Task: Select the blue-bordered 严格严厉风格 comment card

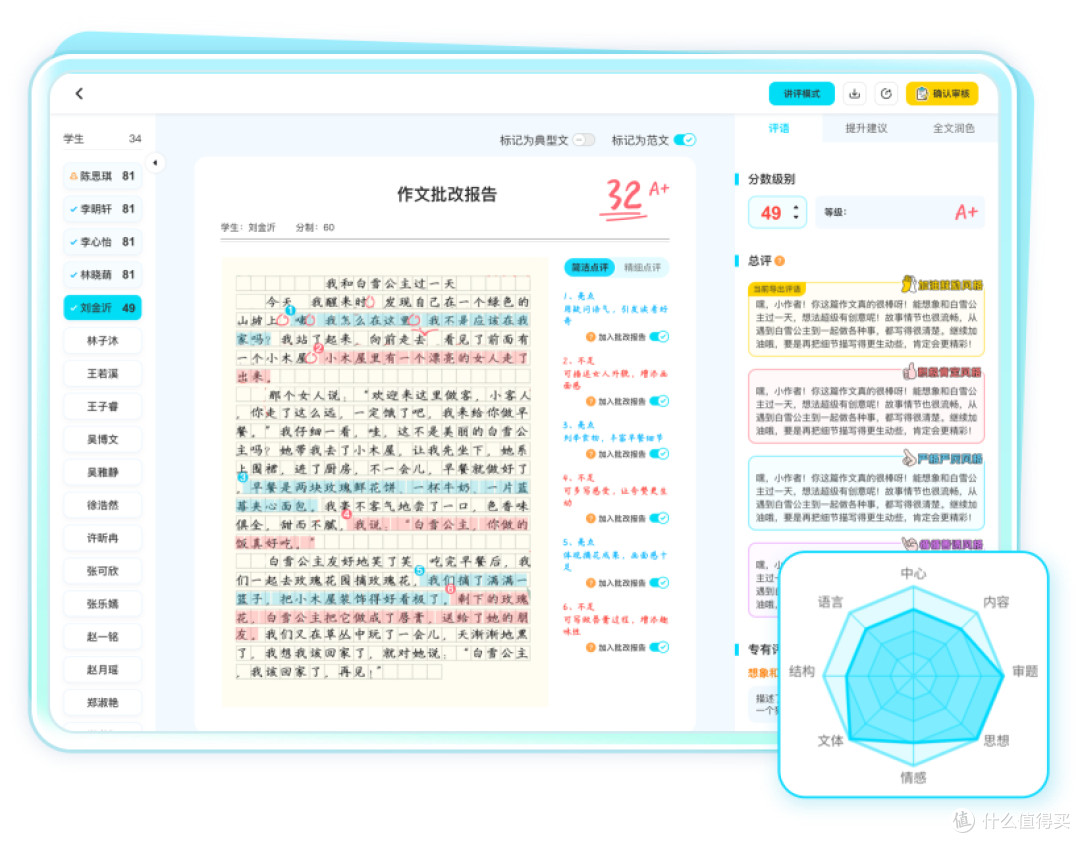Action: 866,492
